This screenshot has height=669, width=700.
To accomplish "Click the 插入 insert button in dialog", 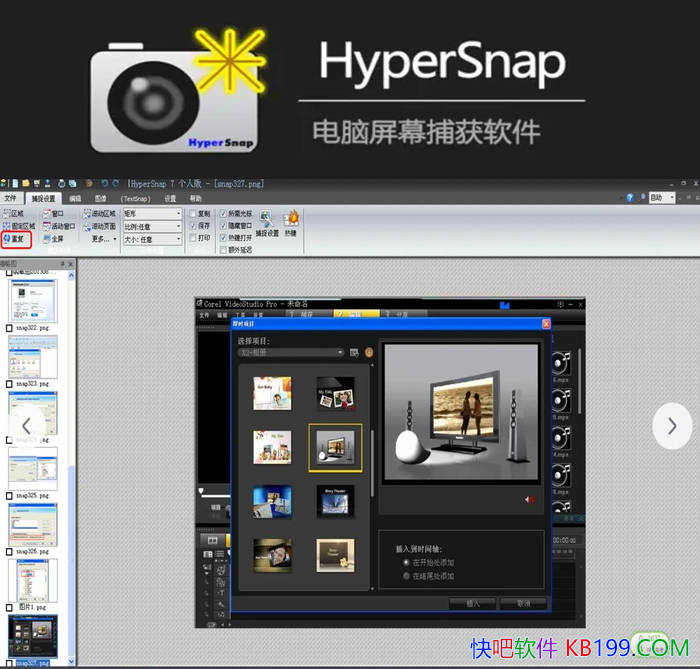I will [472, 604].
